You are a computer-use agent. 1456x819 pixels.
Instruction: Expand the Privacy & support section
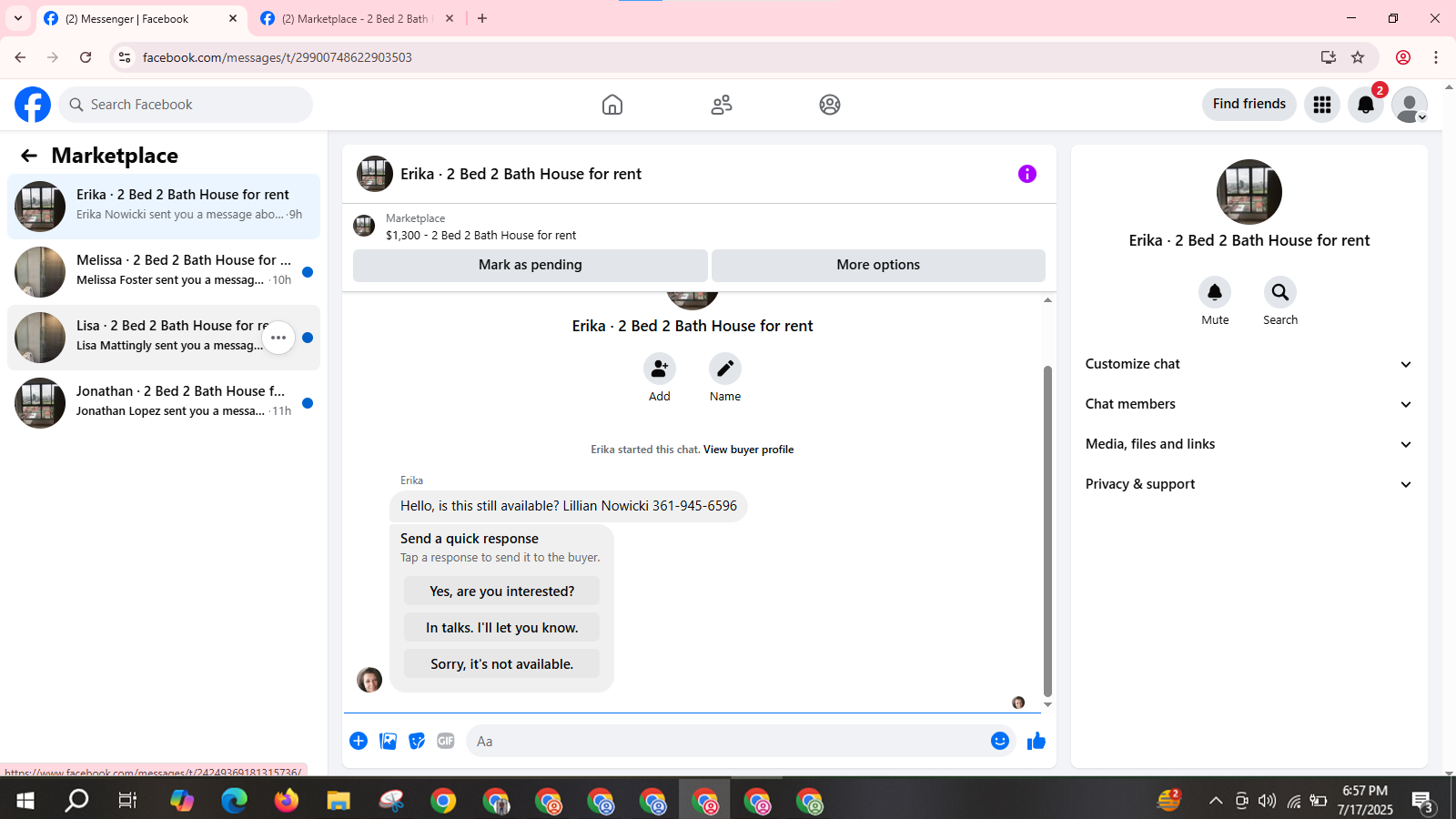point(1249,484)
